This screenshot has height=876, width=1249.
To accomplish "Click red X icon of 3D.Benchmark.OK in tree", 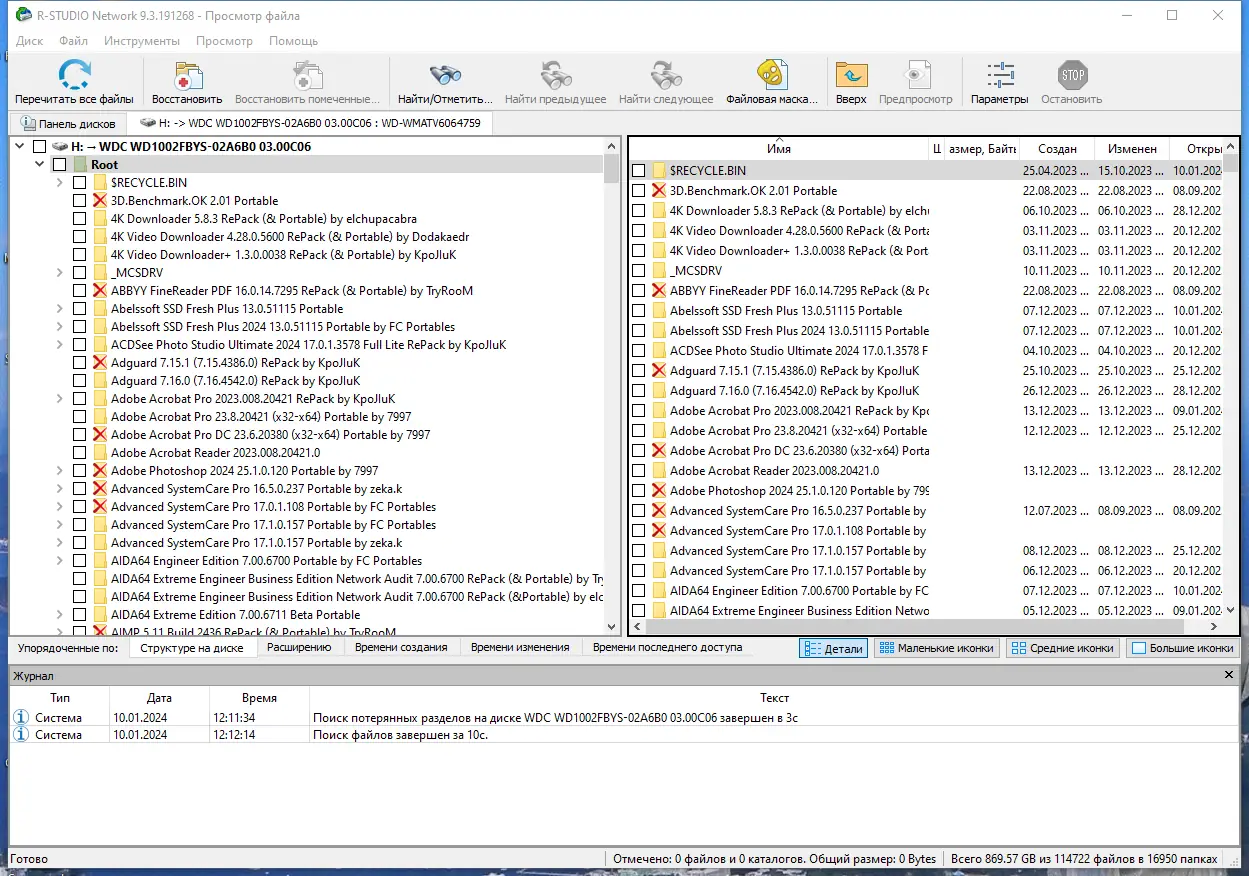I will point(99,201).
